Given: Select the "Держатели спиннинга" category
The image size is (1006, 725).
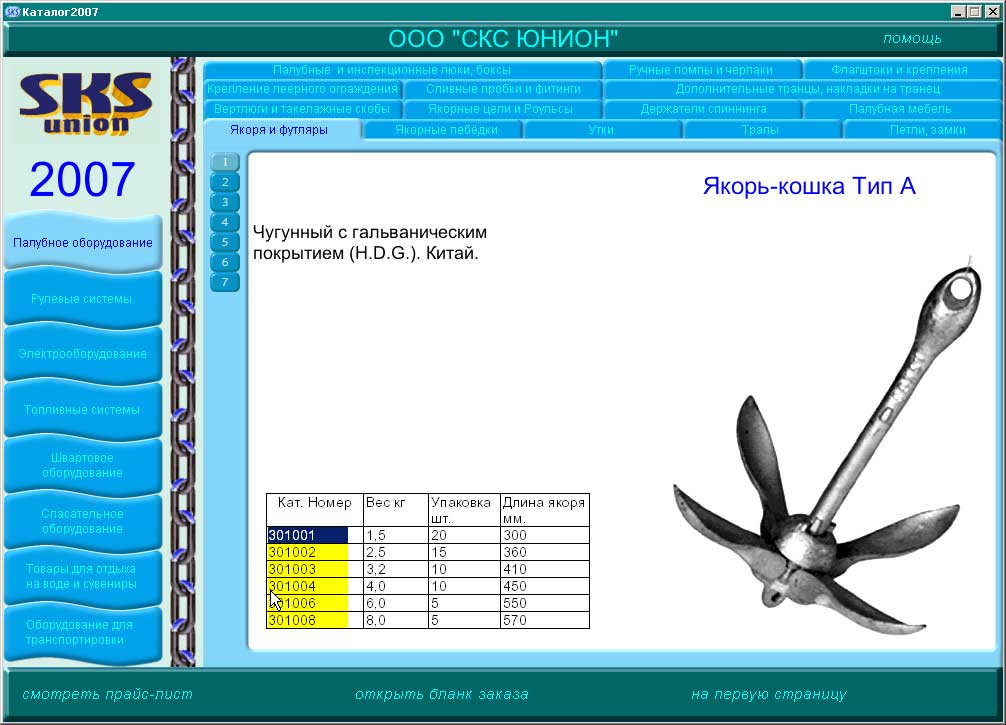Looking at the screenshot, I should click(701, 109).
